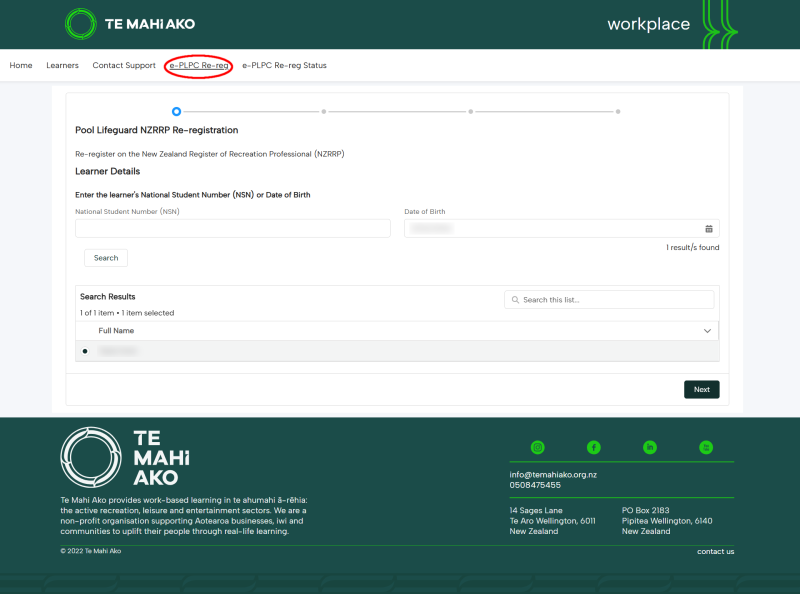
Task: Open the LinkedIn icon in footer
Action: point(649,448)
